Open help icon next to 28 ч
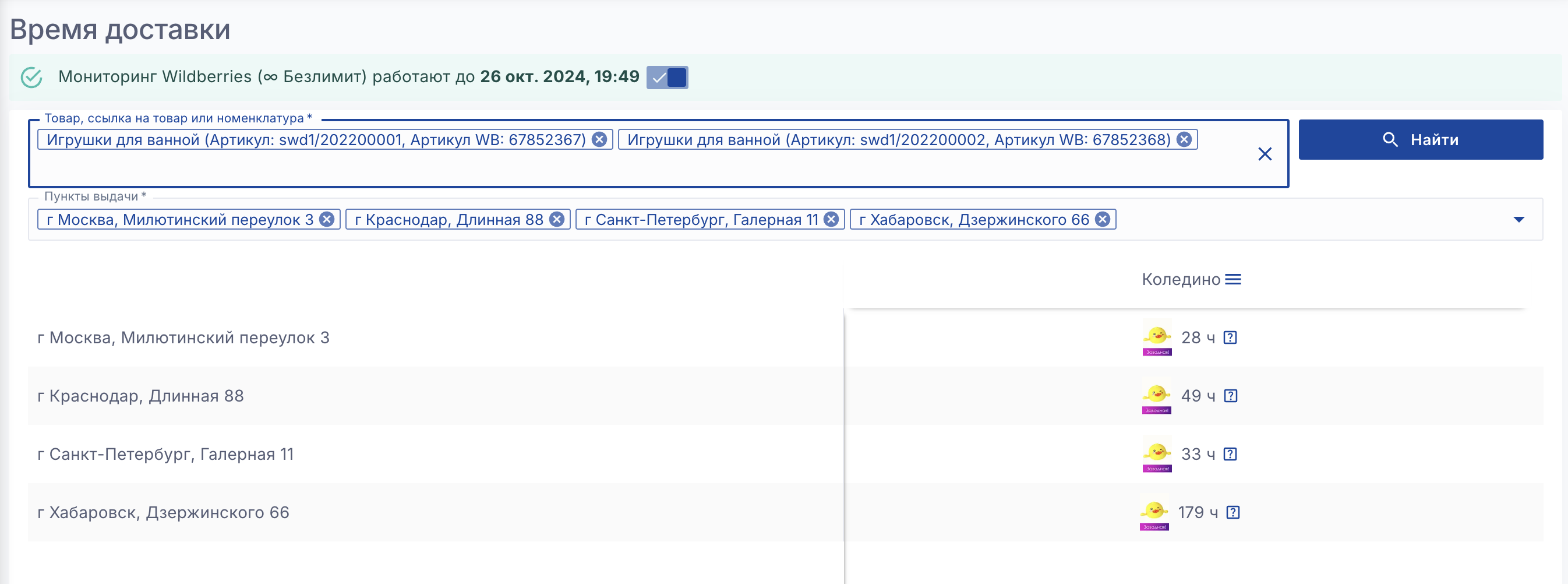Viewport: 1568px width, 584px height. click(1230, 337)
